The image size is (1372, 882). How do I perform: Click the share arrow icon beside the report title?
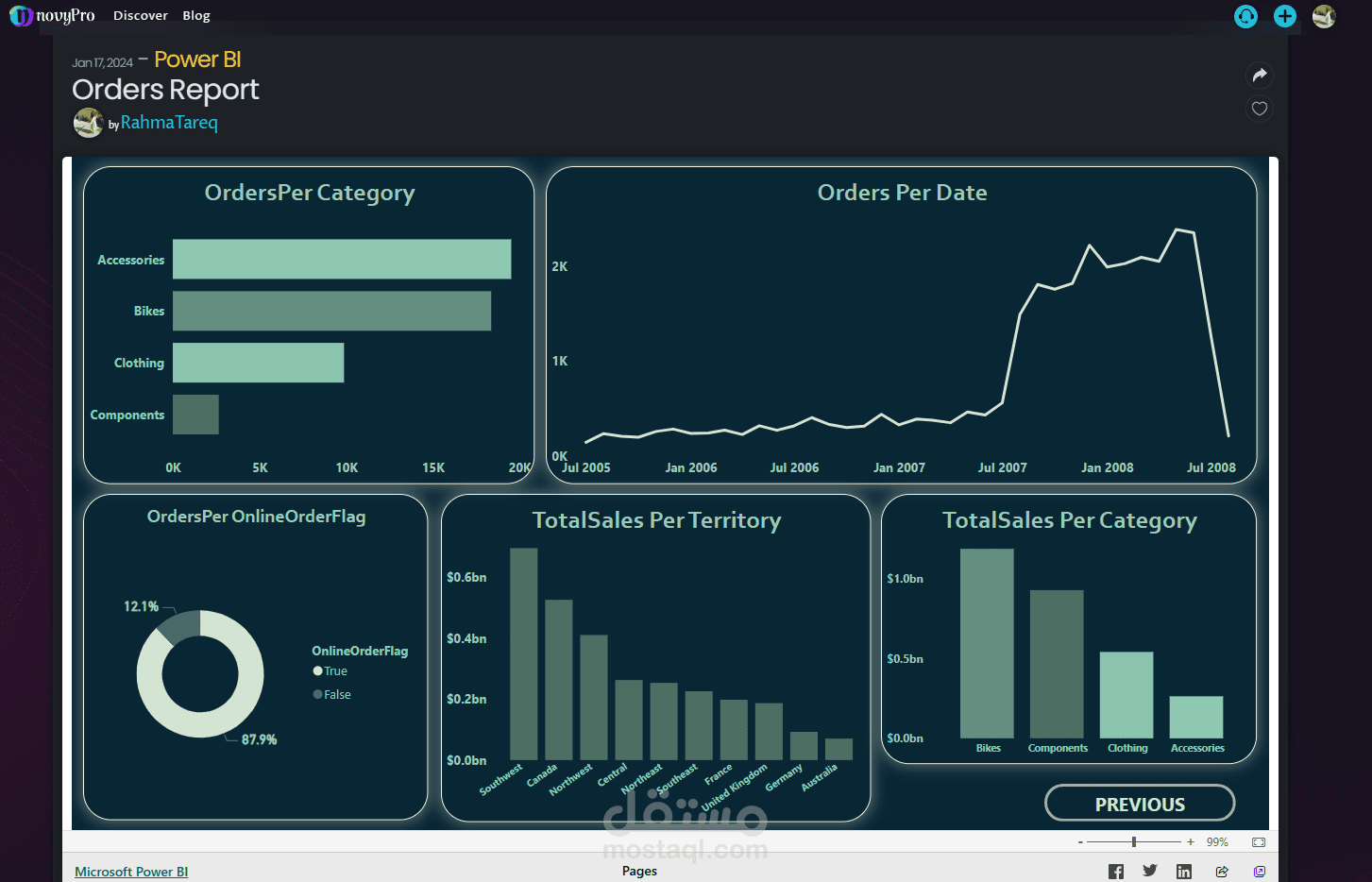coord(1260,75)
